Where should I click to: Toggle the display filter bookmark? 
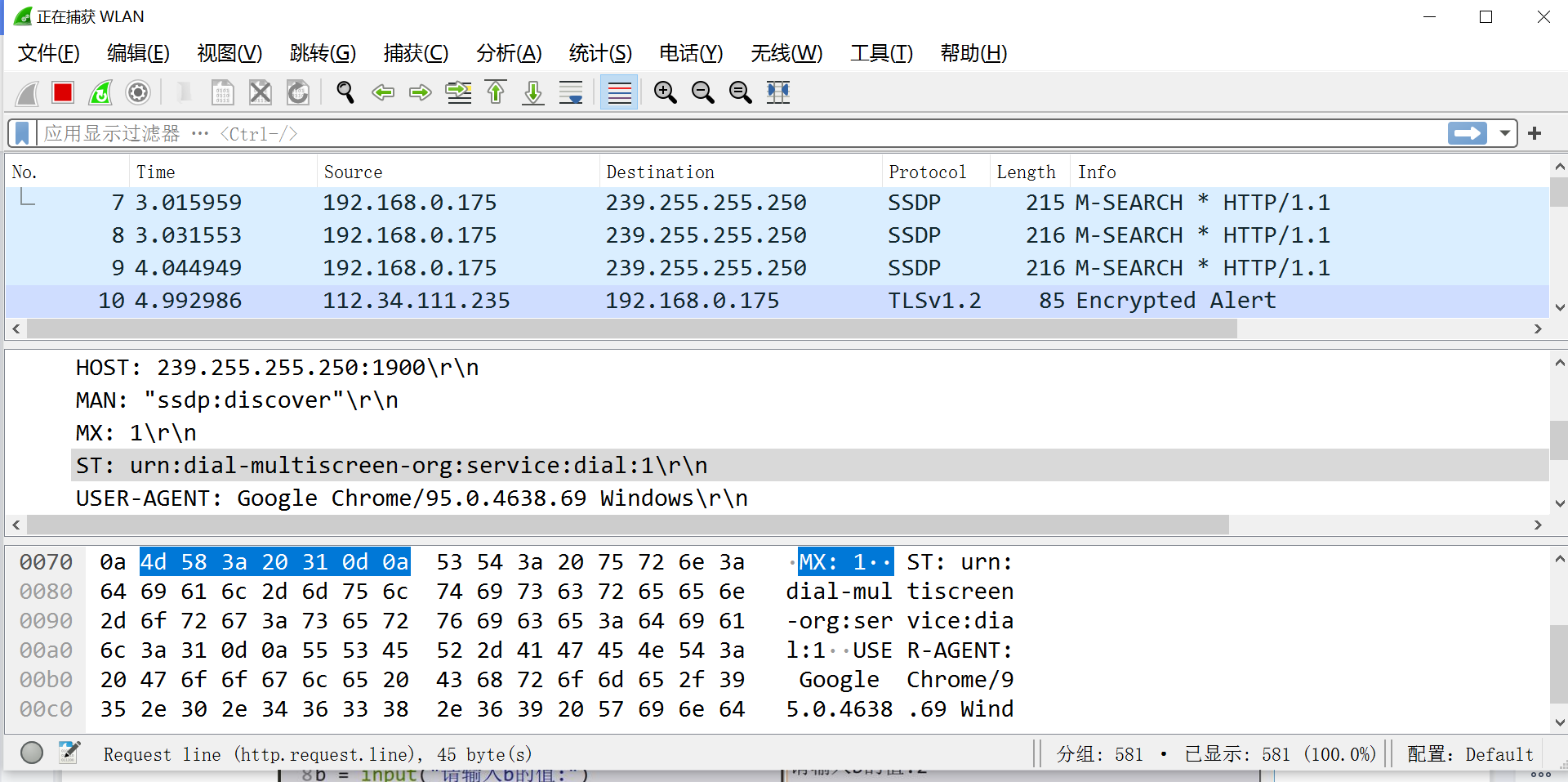click(21, 132)
